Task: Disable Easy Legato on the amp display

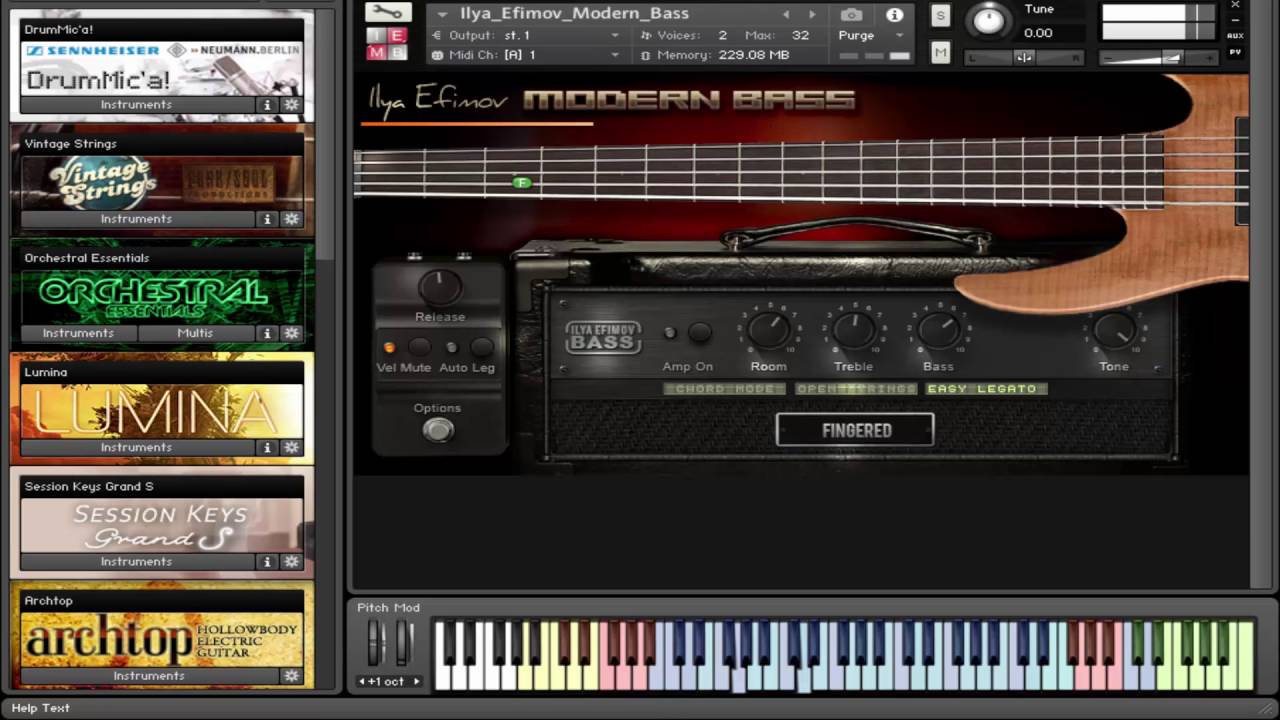Action: (x=986, y=389)
